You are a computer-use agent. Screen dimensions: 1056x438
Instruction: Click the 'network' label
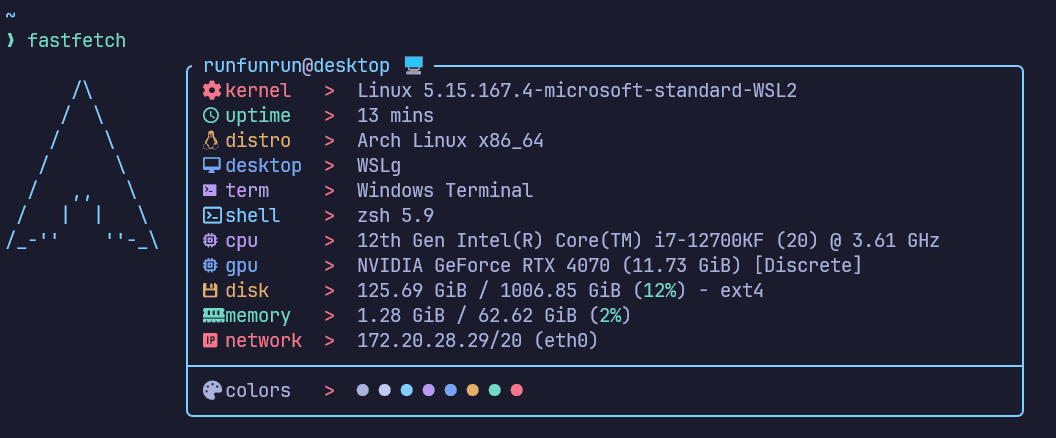263,340
